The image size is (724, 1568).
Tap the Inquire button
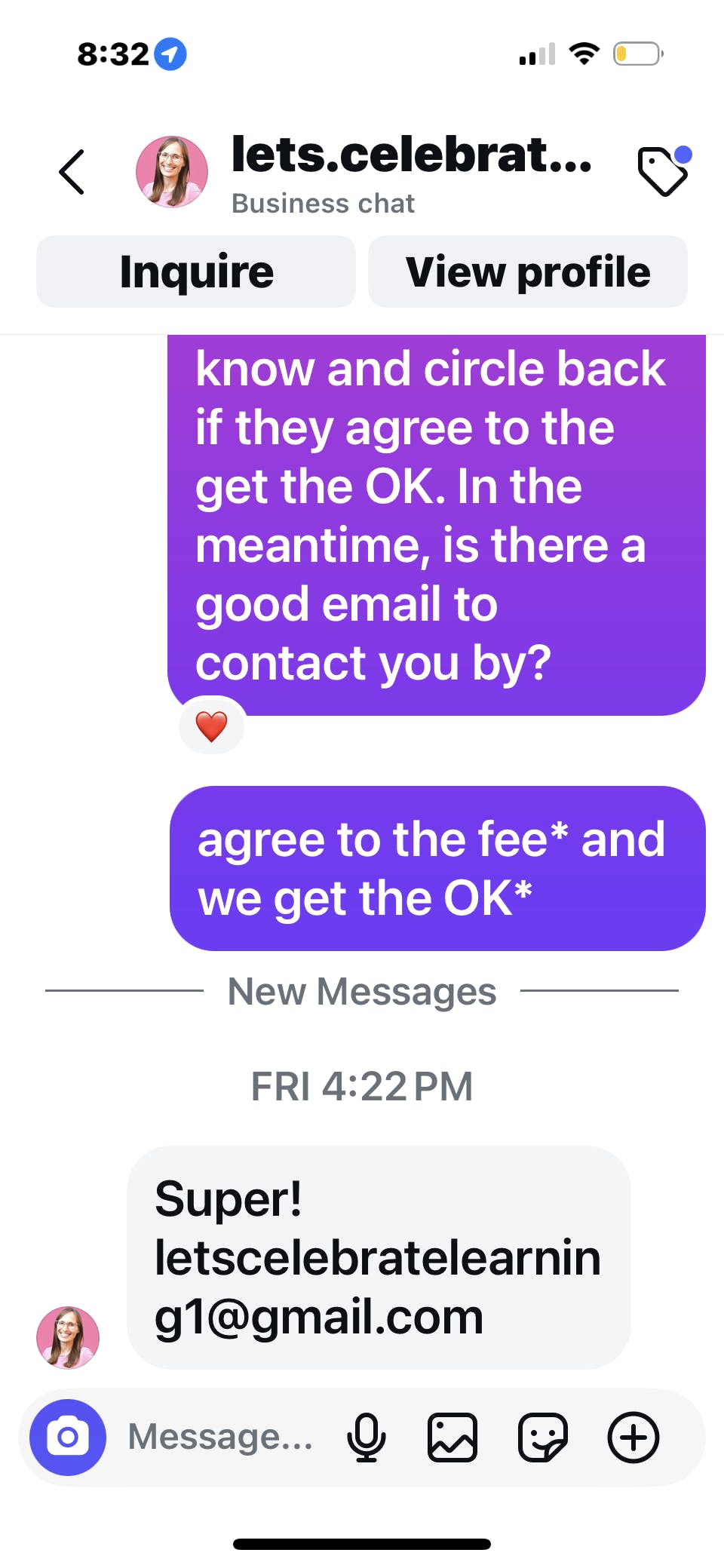pos(196,272)
